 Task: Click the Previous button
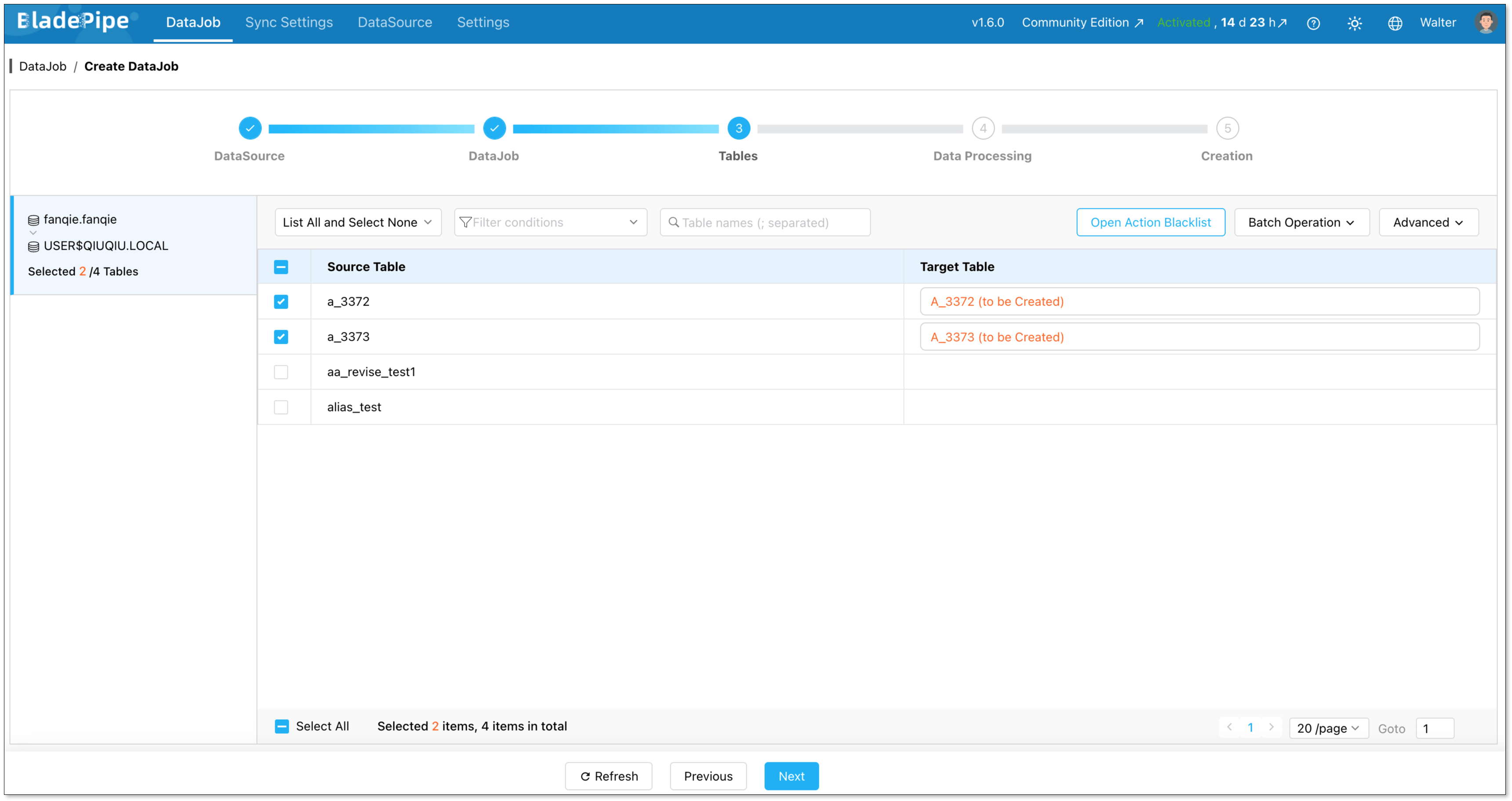point(708,776)
